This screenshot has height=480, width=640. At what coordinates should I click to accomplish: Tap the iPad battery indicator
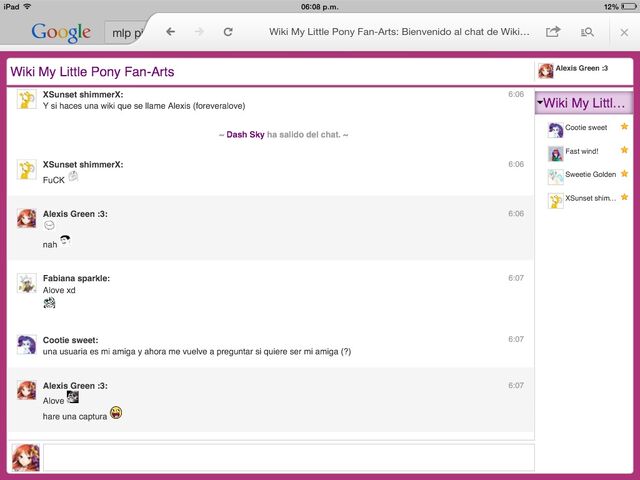(629, 7)
